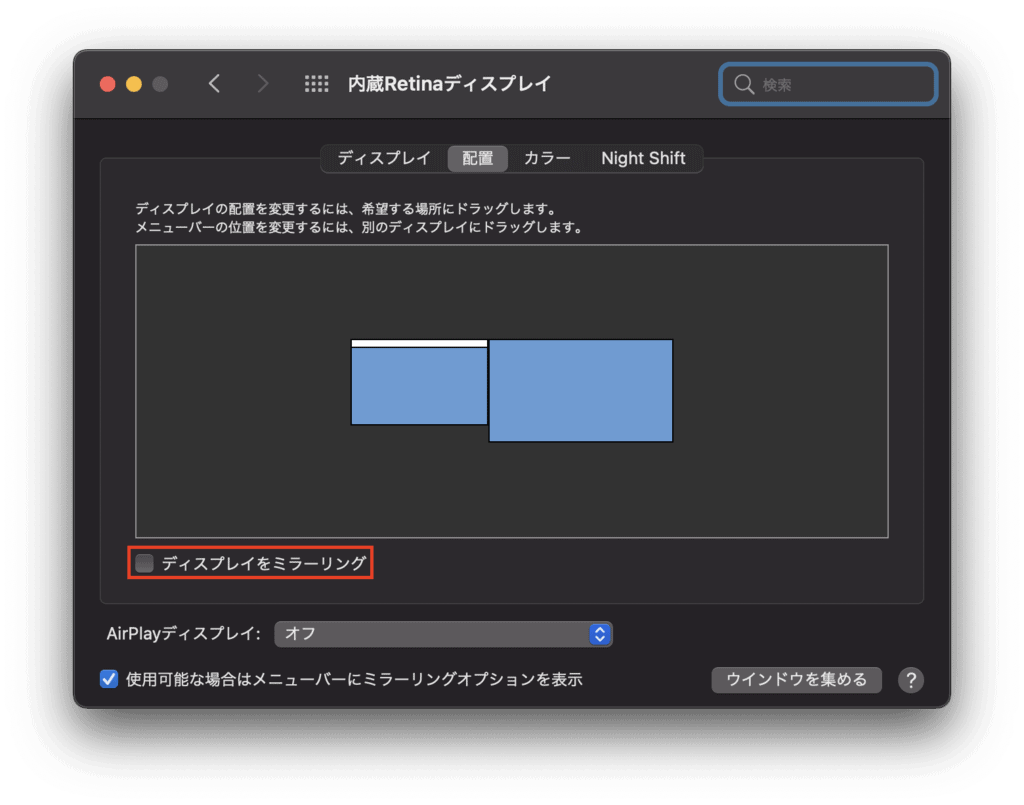The width and height of the screenshot is (1024, 805).
Task: Click the ウインドウを集める button
Action: 796,680
